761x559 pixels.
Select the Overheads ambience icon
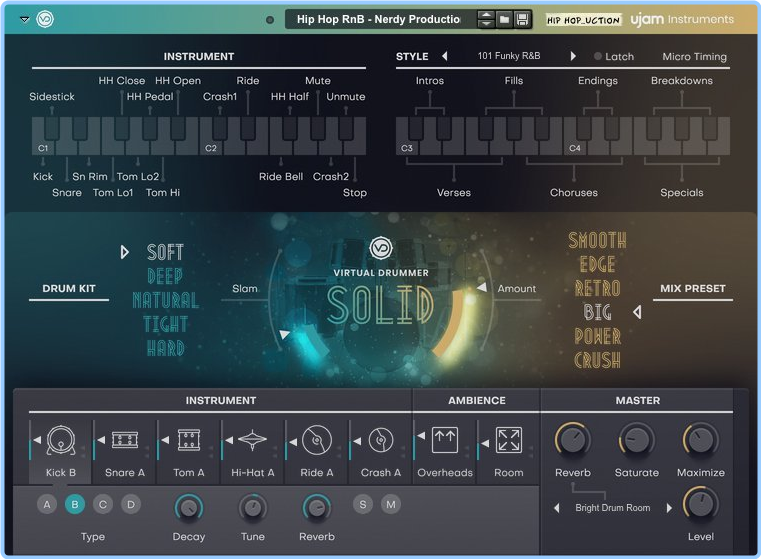(445, 440)
